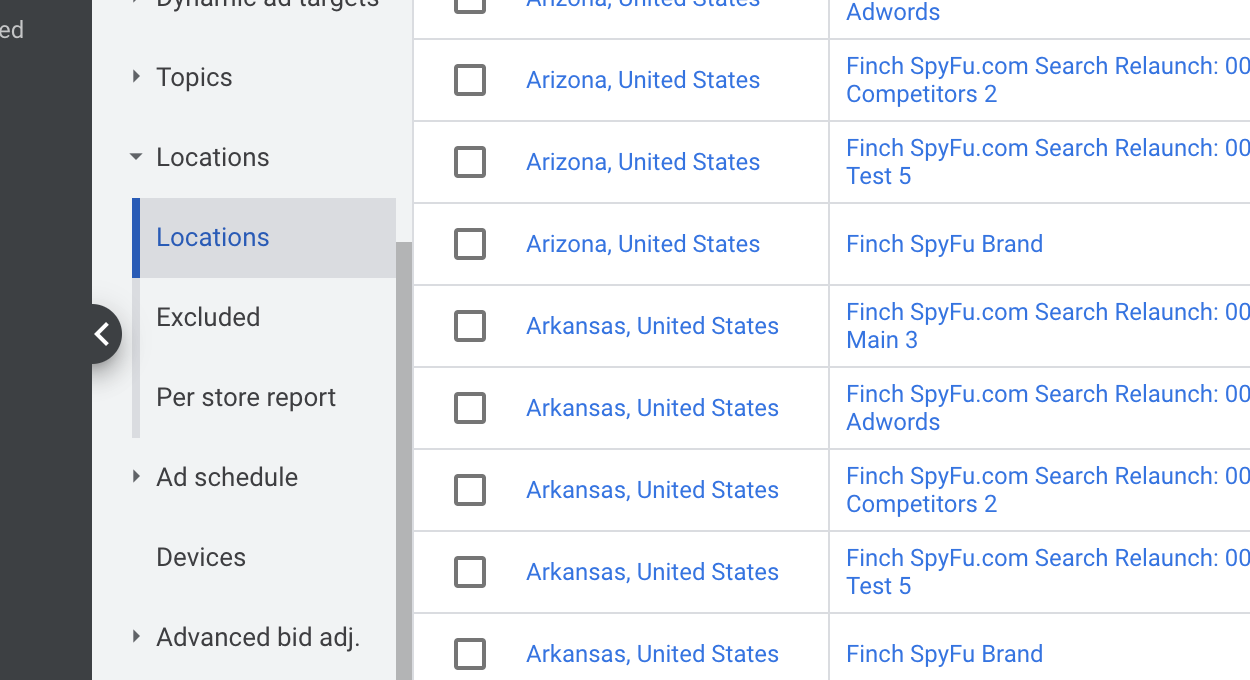The width and height of the screenshot is (1250, 680).
Task: Expand the Topics section
Action: pyautogui.click(x=137, y=77)
